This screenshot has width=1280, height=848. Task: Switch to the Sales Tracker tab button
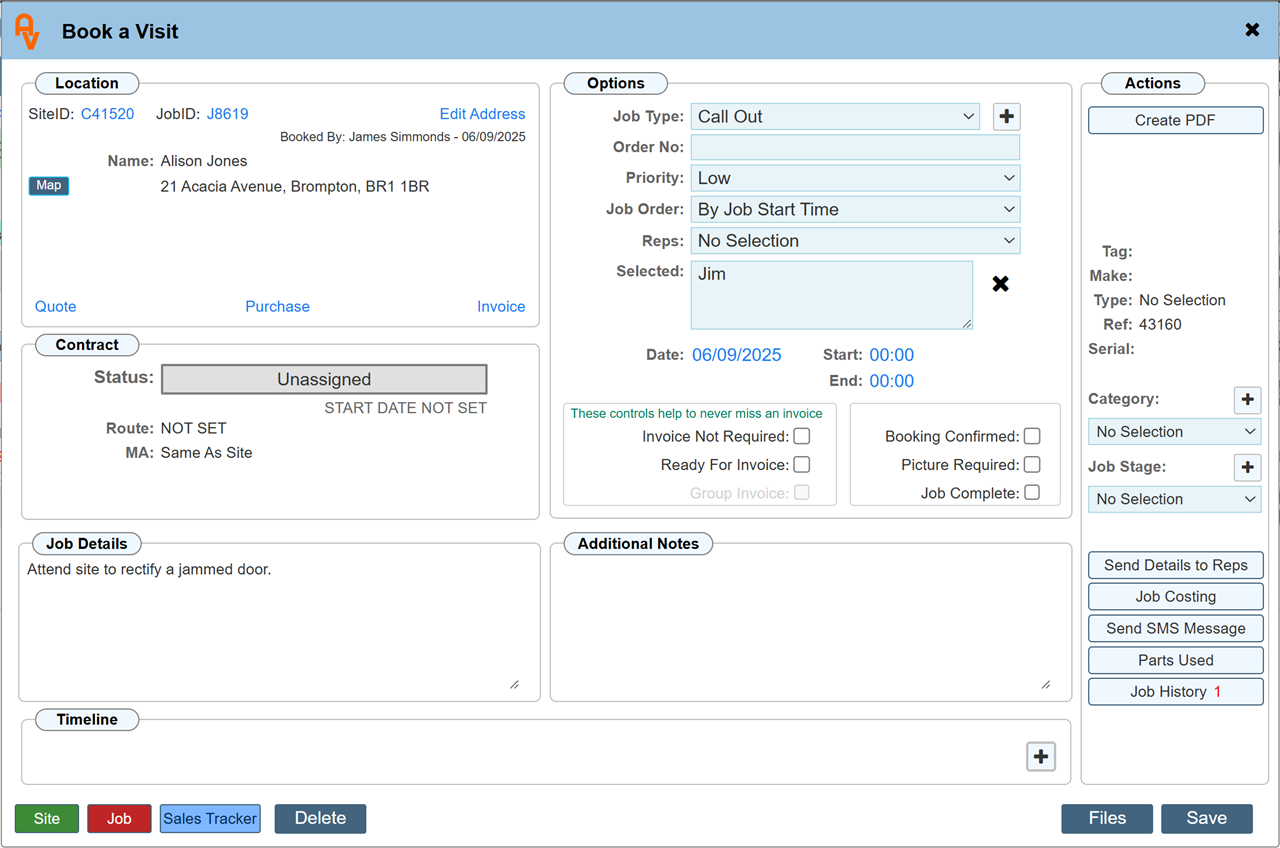point(210,819)
